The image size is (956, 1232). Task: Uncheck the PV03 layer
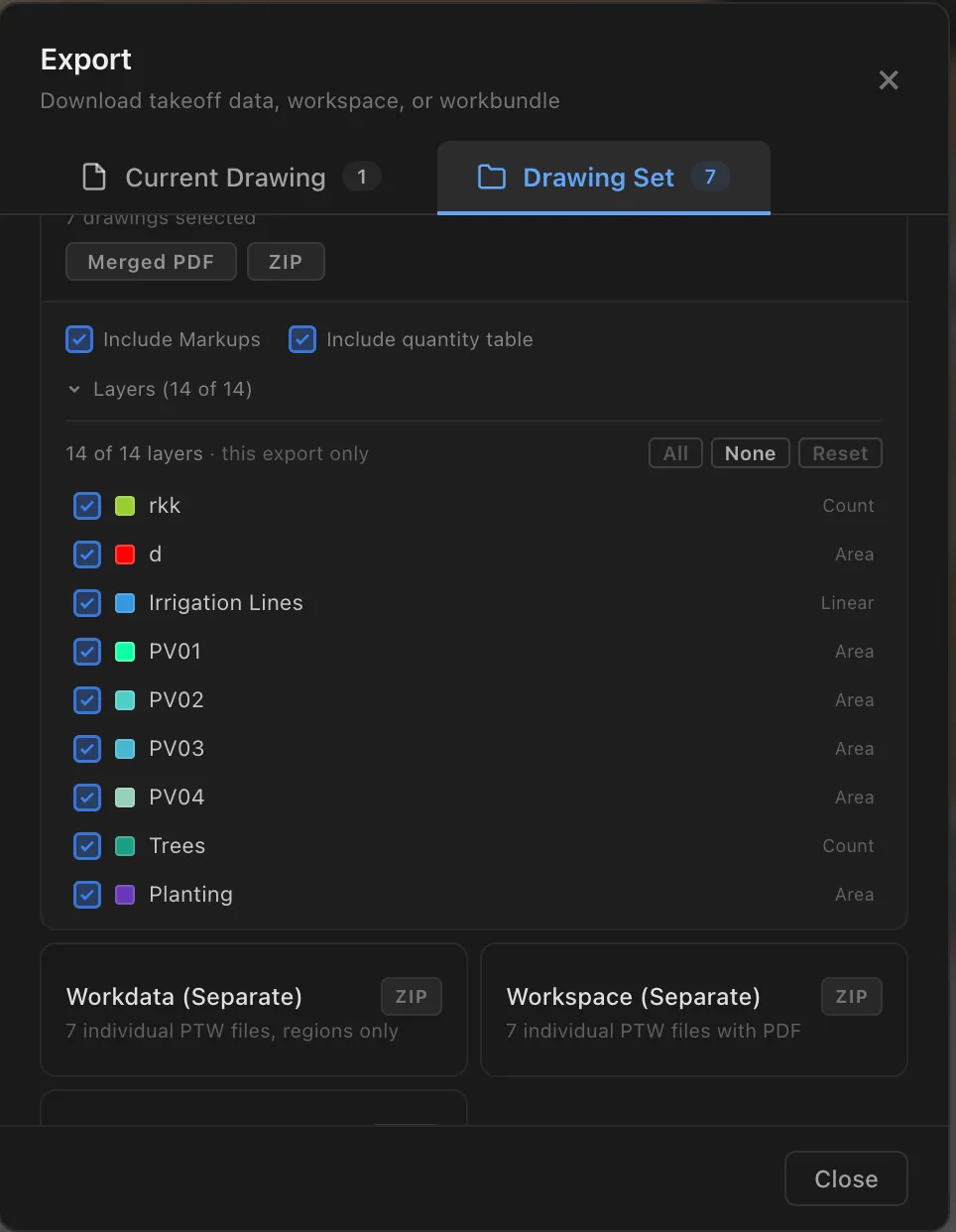pyautogui.click(x=87, y=749)
